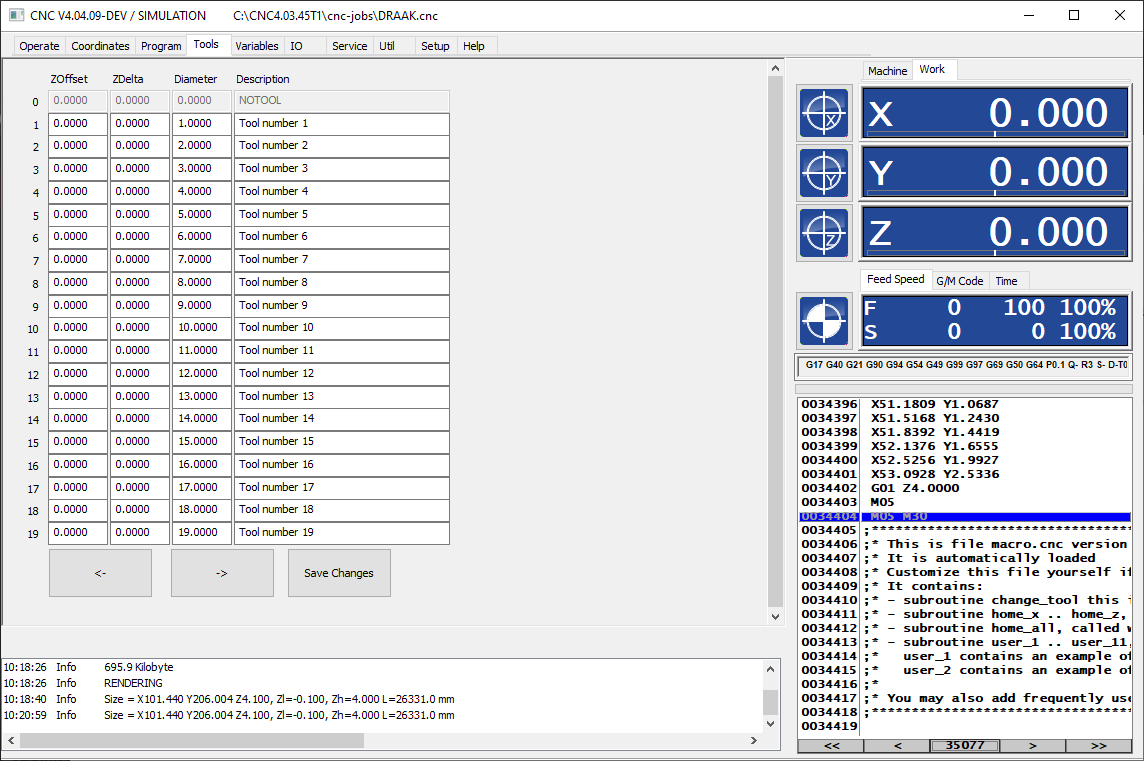Viewport: 1144px width, 761px height.
Task: Select the RENDERING log message
Action: coord(134,684)
